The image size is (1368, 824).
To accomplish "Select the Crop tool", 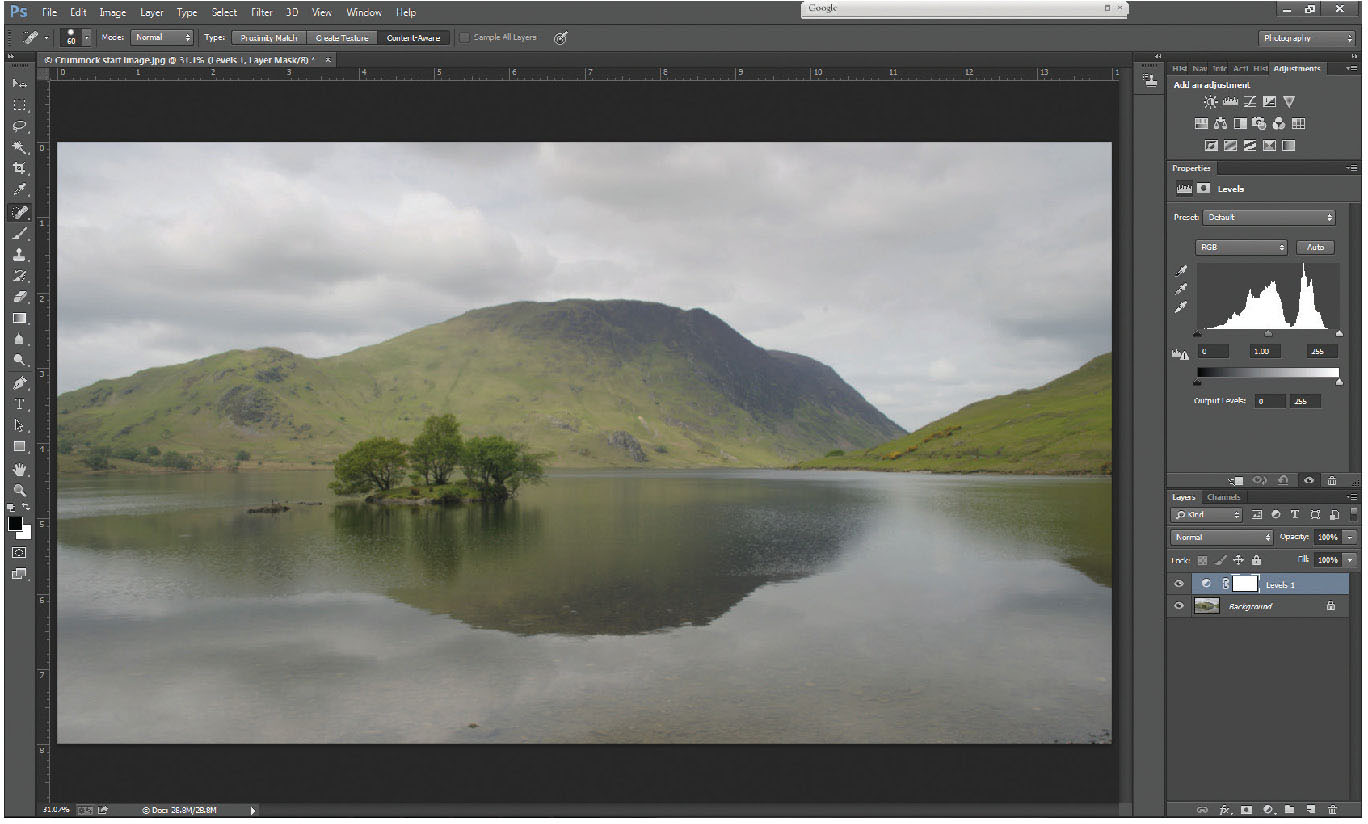I will point(19,169).
